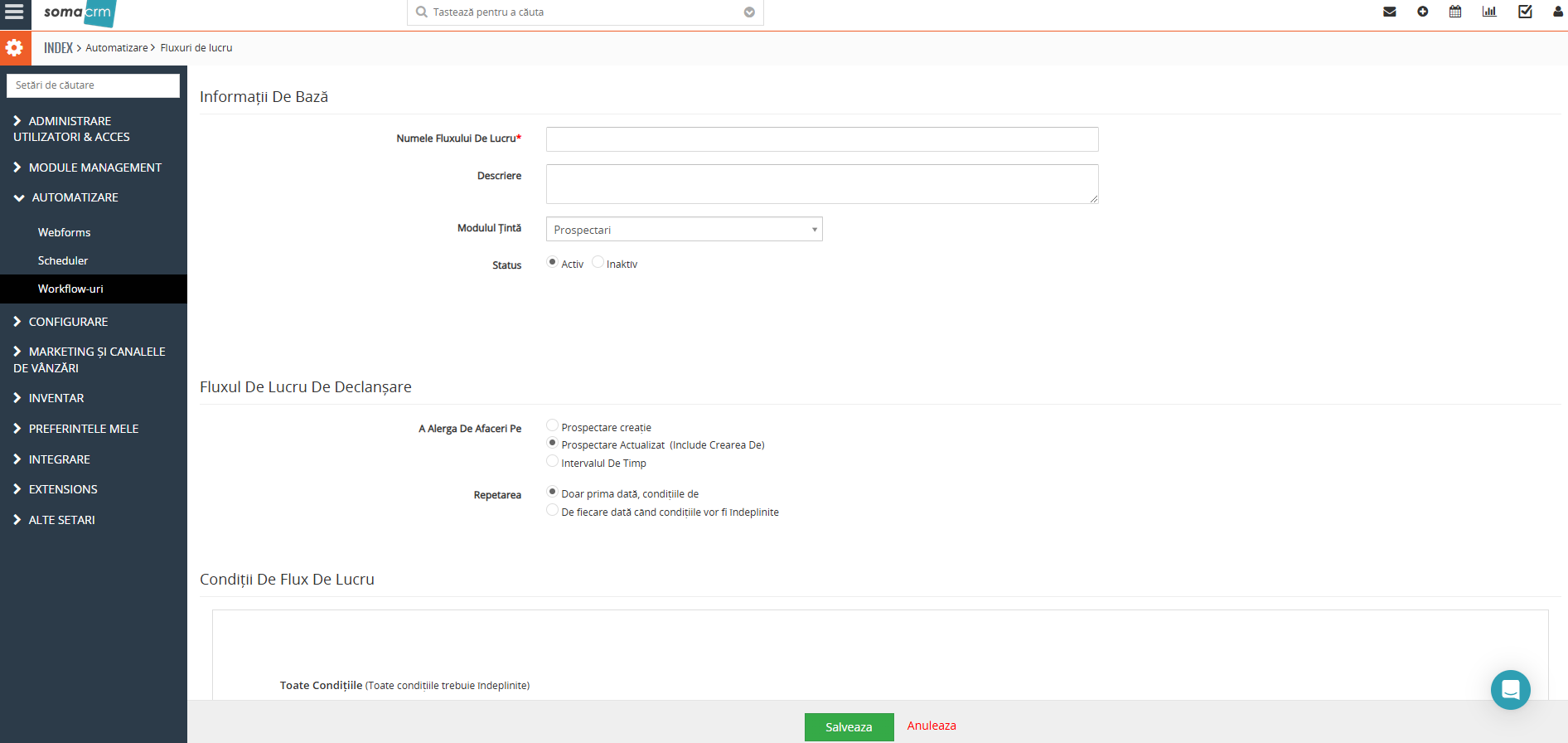Screen dimensions: 1568x743
Task: Click the green Salveaza button
Action: coord(849,727)
